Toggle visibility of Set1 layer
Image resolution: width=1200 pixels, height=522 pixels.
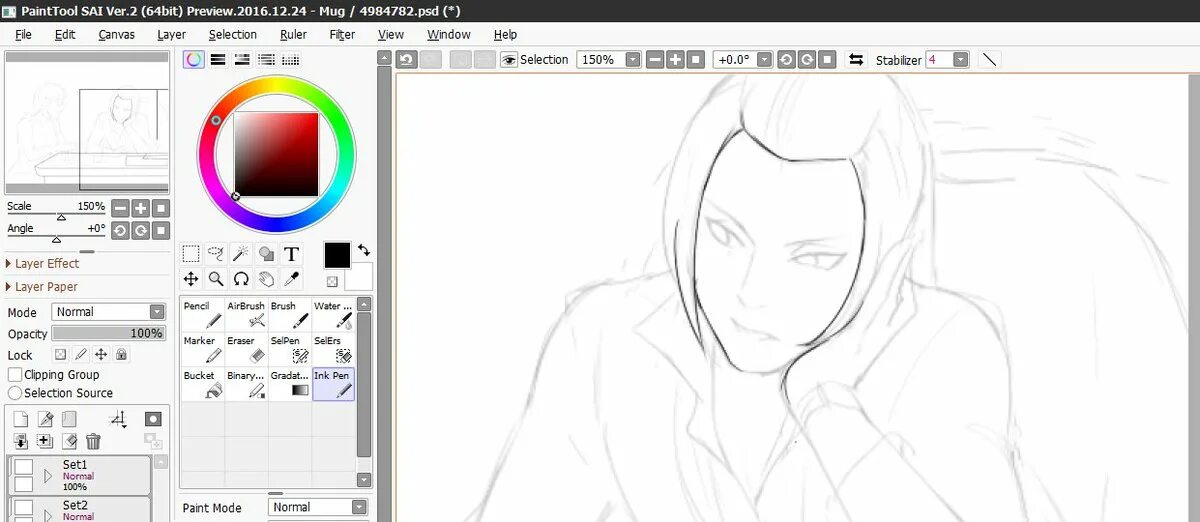(x=23, y=467)
